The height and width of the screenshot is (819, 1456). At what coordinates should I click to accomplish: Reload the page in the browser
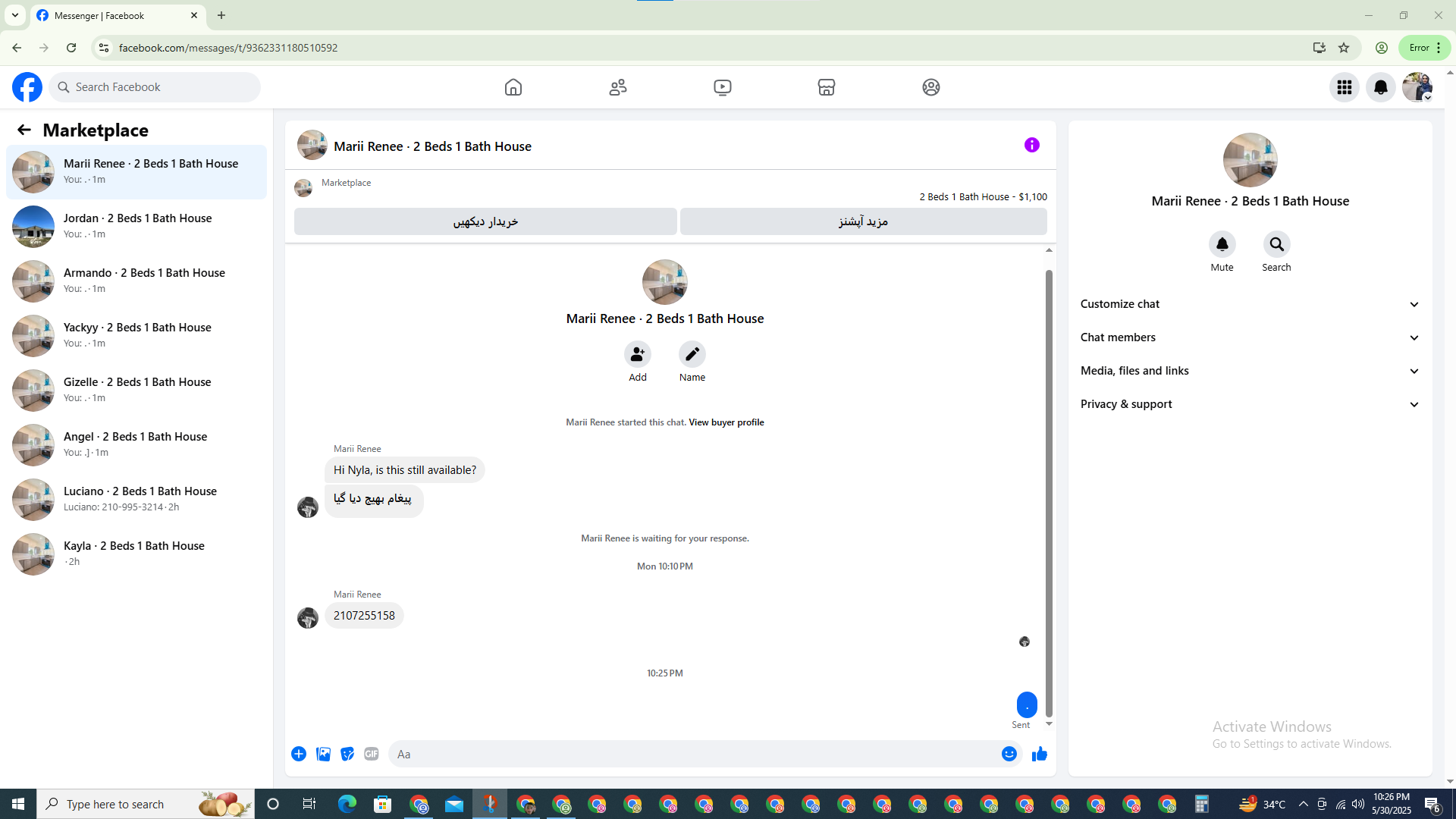tap(71, 48)
